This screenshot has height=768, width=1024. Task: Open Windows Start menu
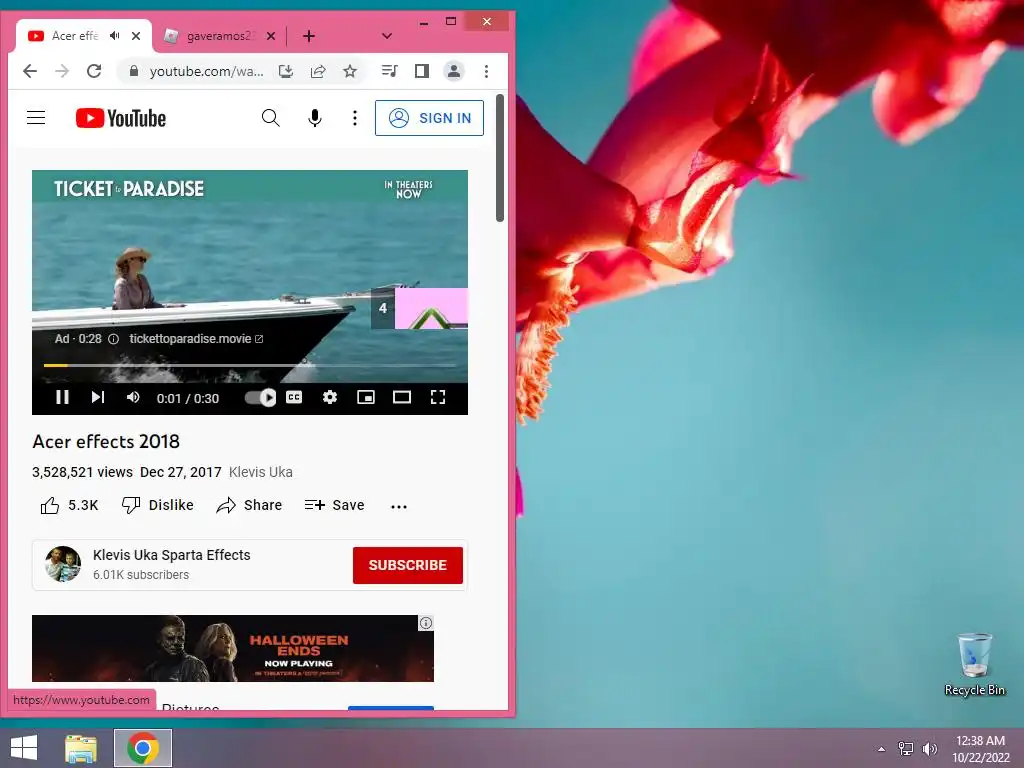click(x=24, y=748)
